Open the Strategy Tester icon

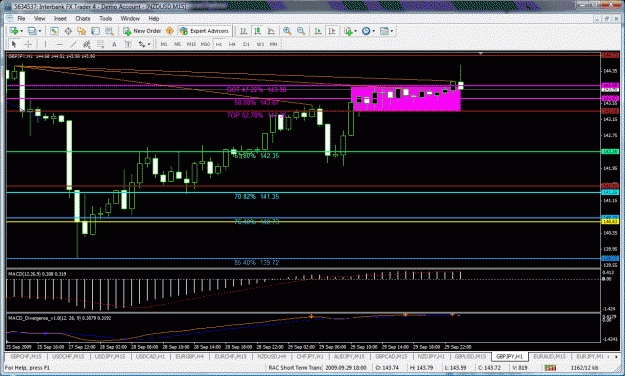pos(109,31)
